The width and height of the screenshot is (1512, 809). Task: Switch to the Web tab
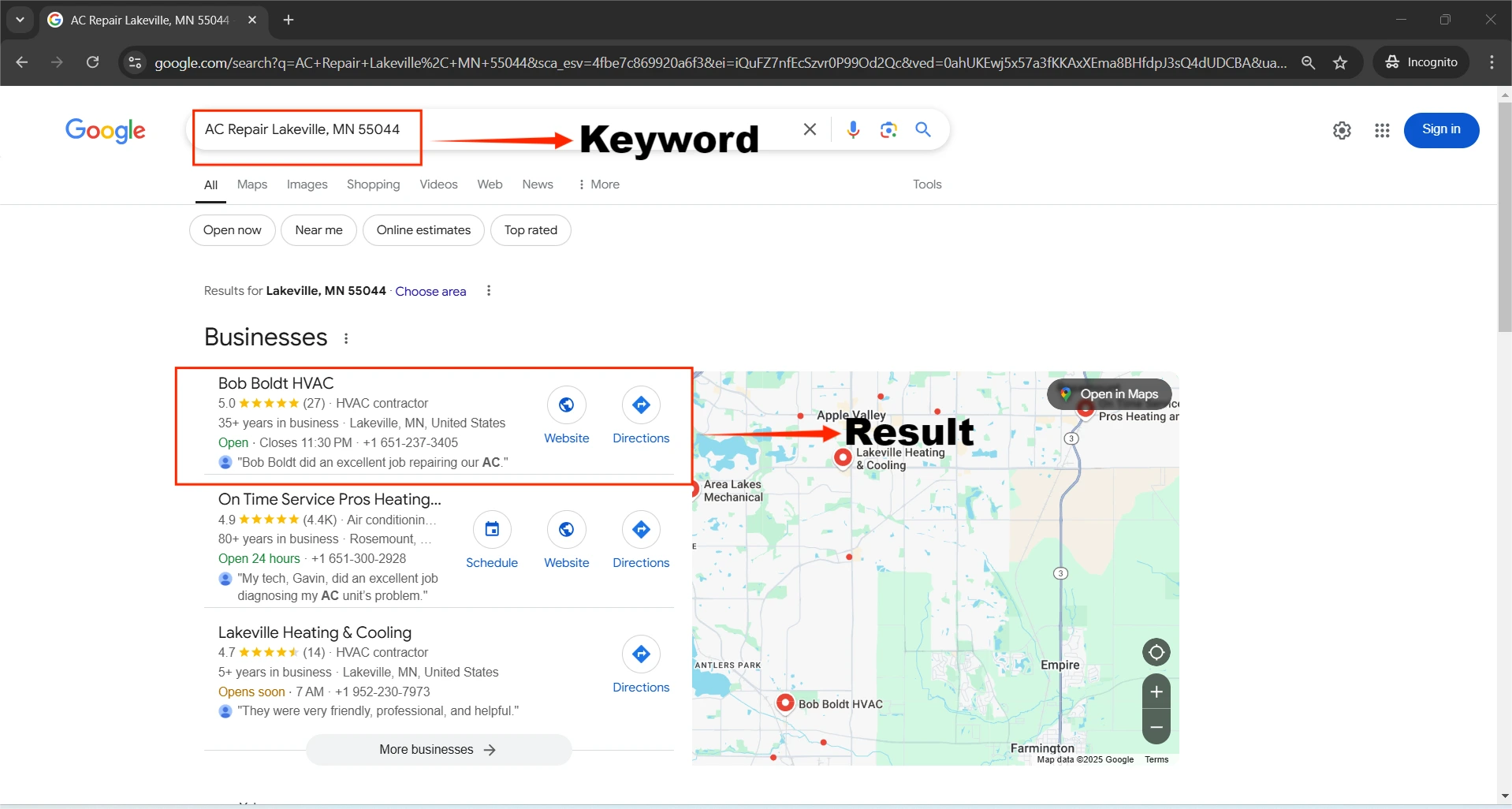[x=490, y=185]
